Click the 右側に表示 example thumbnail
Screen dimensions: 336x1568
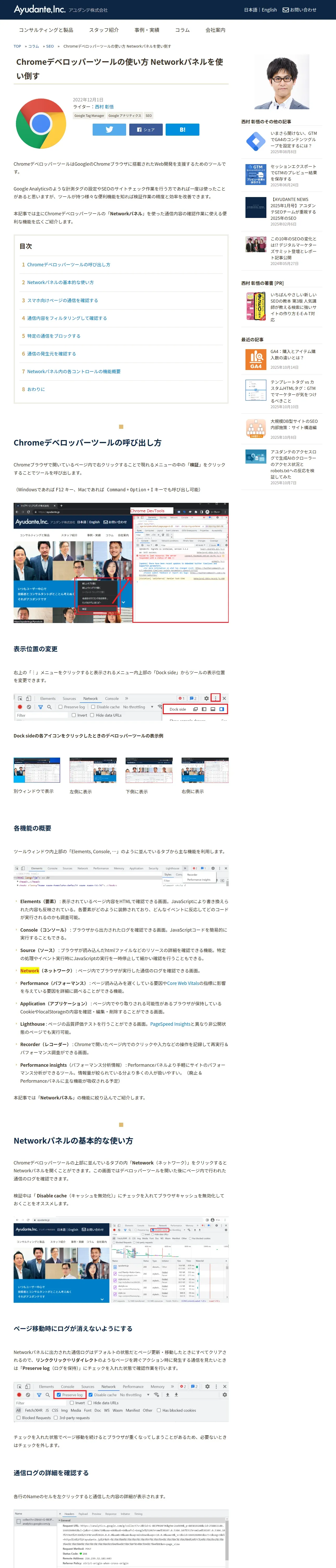click(205, 770)
